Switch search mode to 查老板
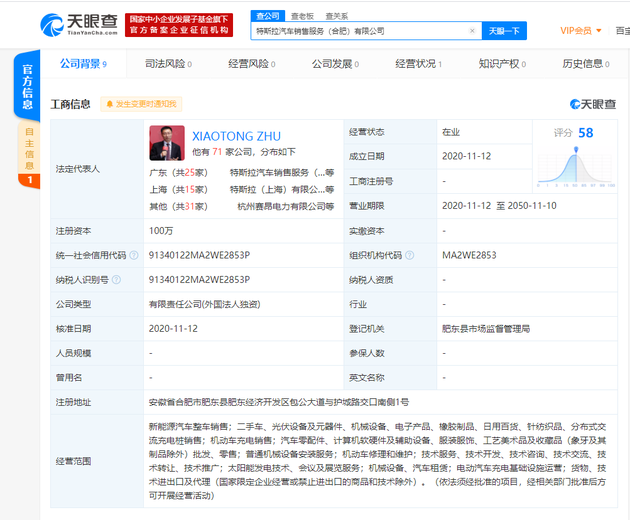Screen dimensions: 630x520 click(302, 16)
